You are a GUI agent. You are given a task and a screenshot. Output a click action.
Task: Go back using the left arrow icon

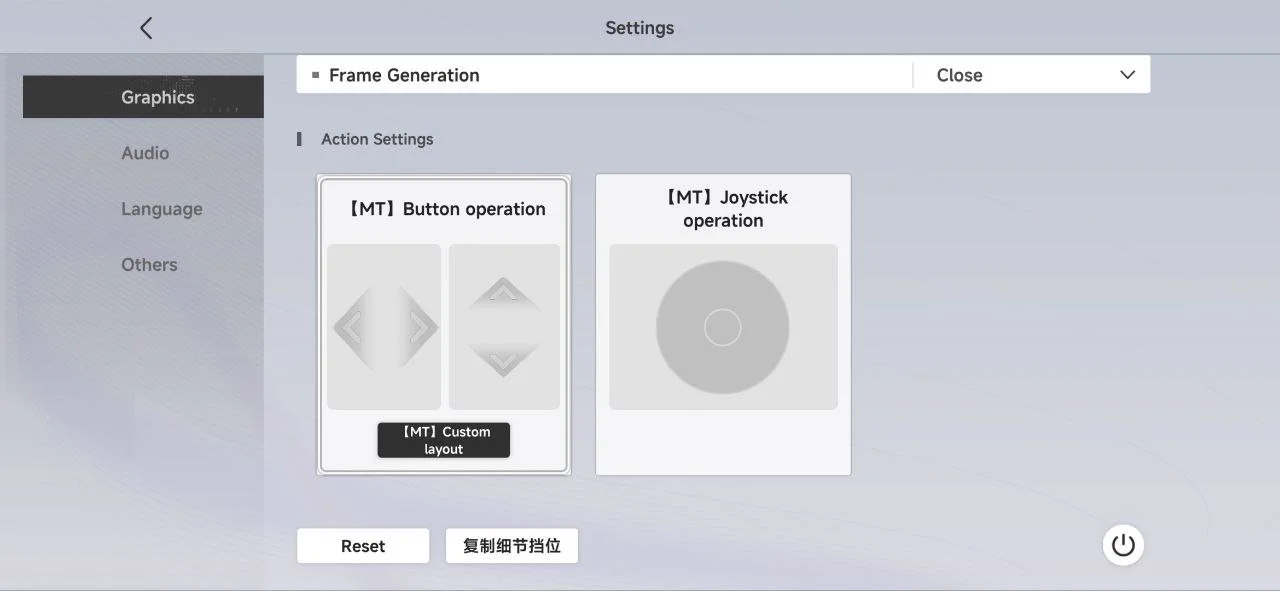[146, 28]
